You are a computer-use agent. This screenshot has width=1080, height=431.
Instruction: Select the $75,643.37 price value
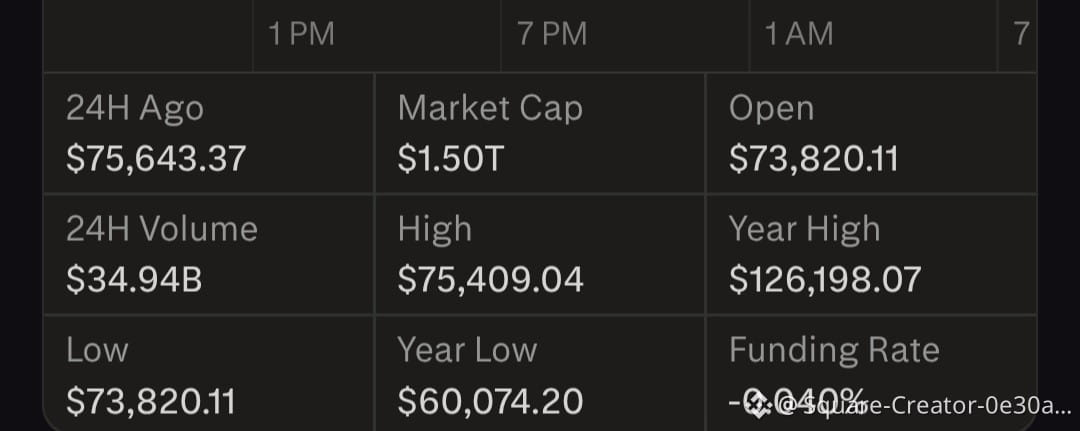[156, 159]
